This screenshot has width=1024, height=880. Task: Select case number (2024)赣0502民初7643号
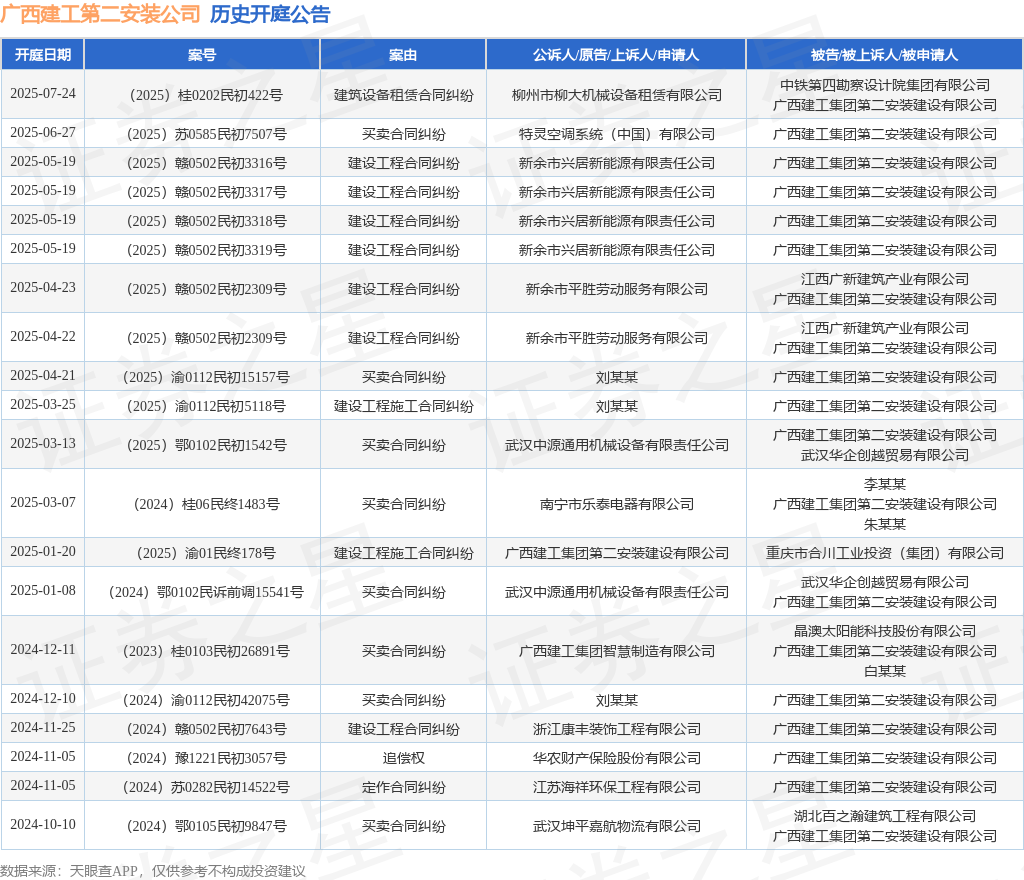206,729
